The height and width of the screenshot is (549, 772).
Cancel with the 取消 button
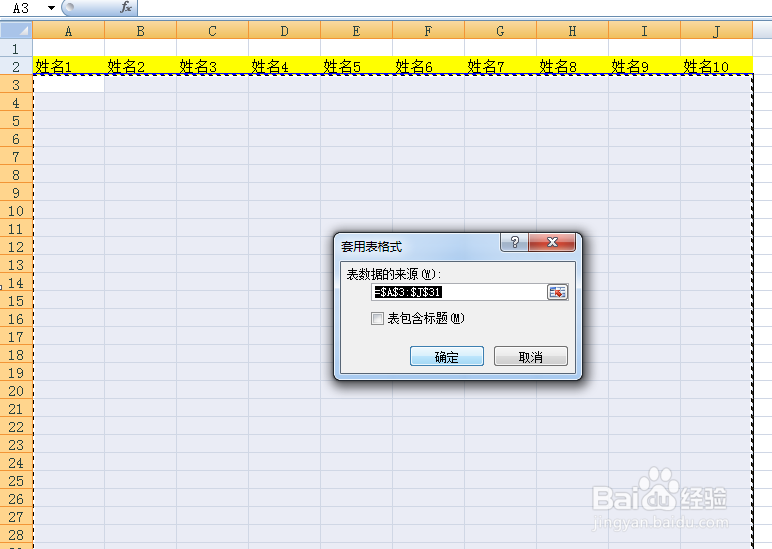(531, 356)
